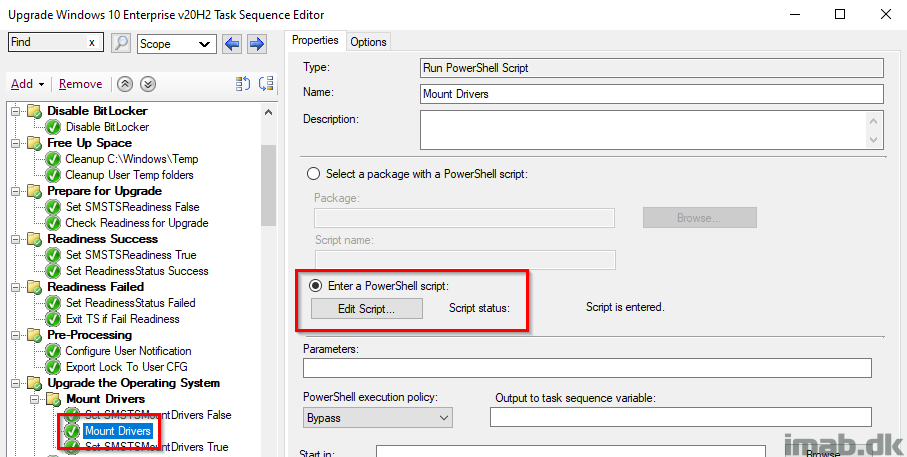Clear the Find box with x
Screen dimensions: 907x457
(91, 42)
